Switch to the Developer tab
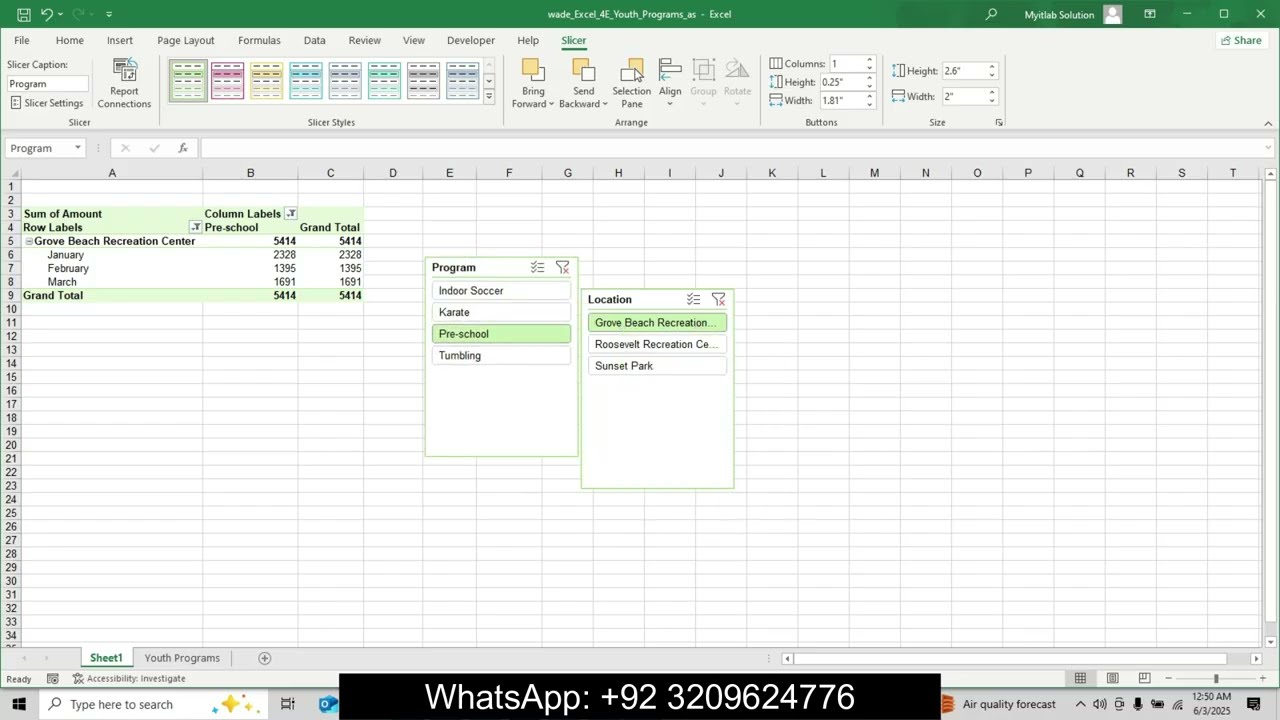1280x720 pixels. click(x=471, y=40)
